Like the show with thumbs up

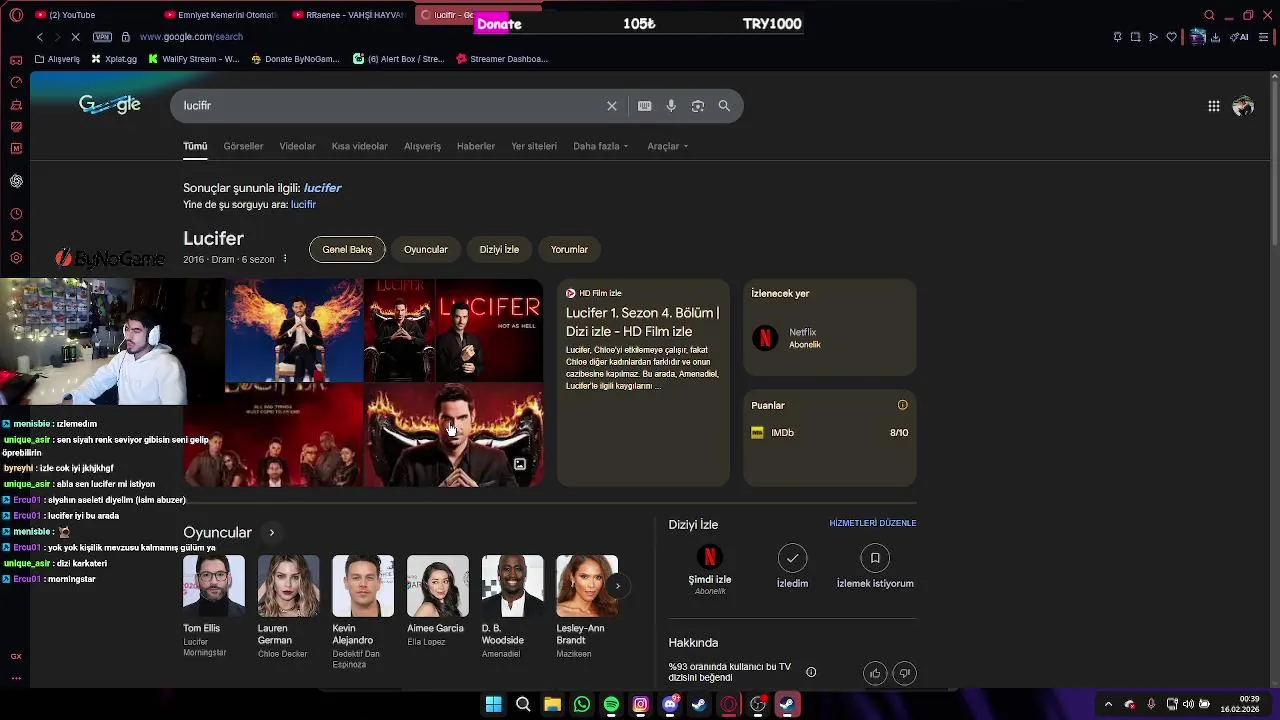pos(875,673)
